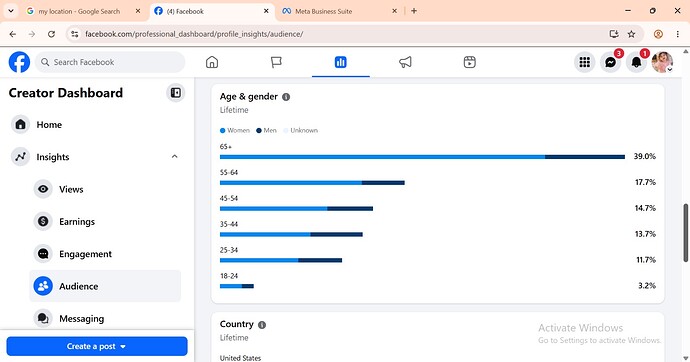Open the Reels video icon
The width and height of the screenshot is (690, 362).
(x=470, y=62)
